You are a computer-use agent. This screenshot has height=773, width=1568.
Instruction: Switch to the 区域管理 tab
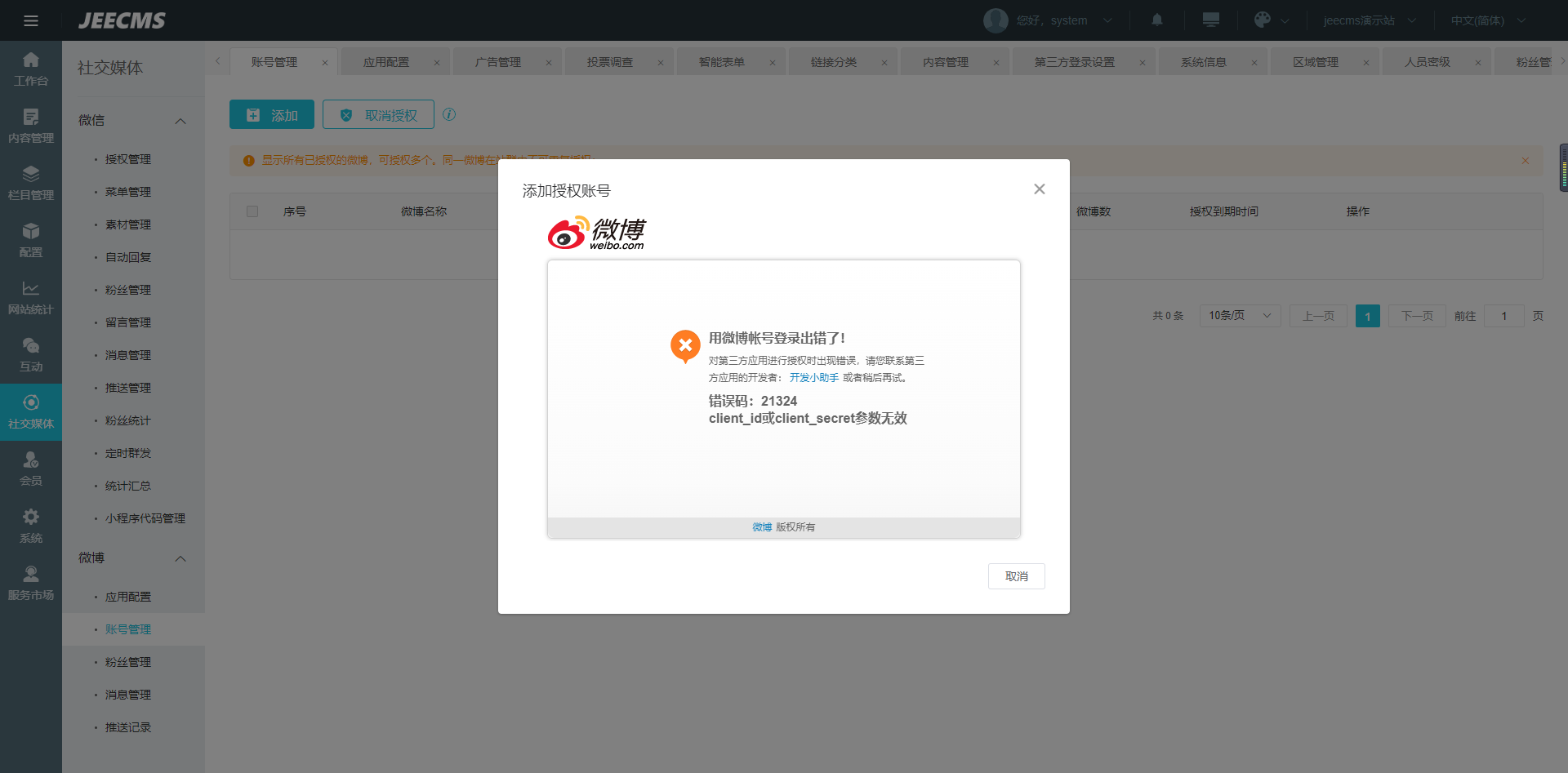(x=1316, y=62)
